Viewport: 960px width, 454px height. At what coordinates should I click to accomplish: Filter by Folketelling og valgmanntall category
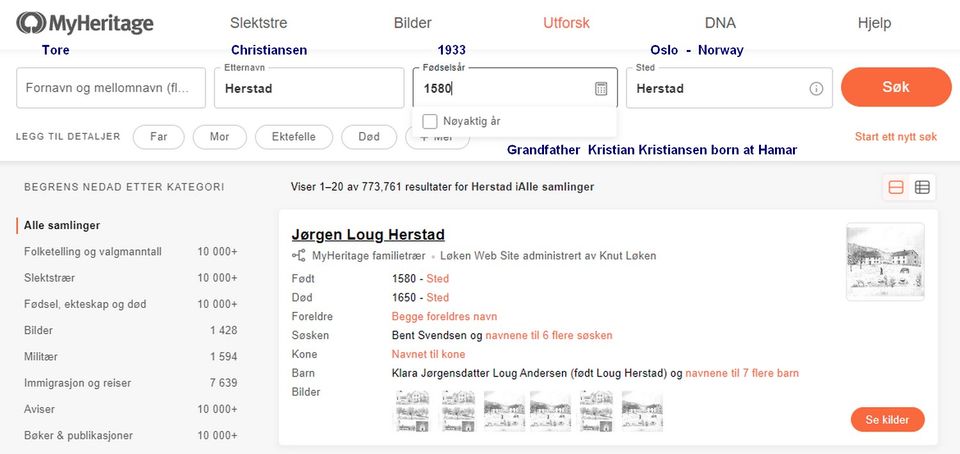point(93,252)
